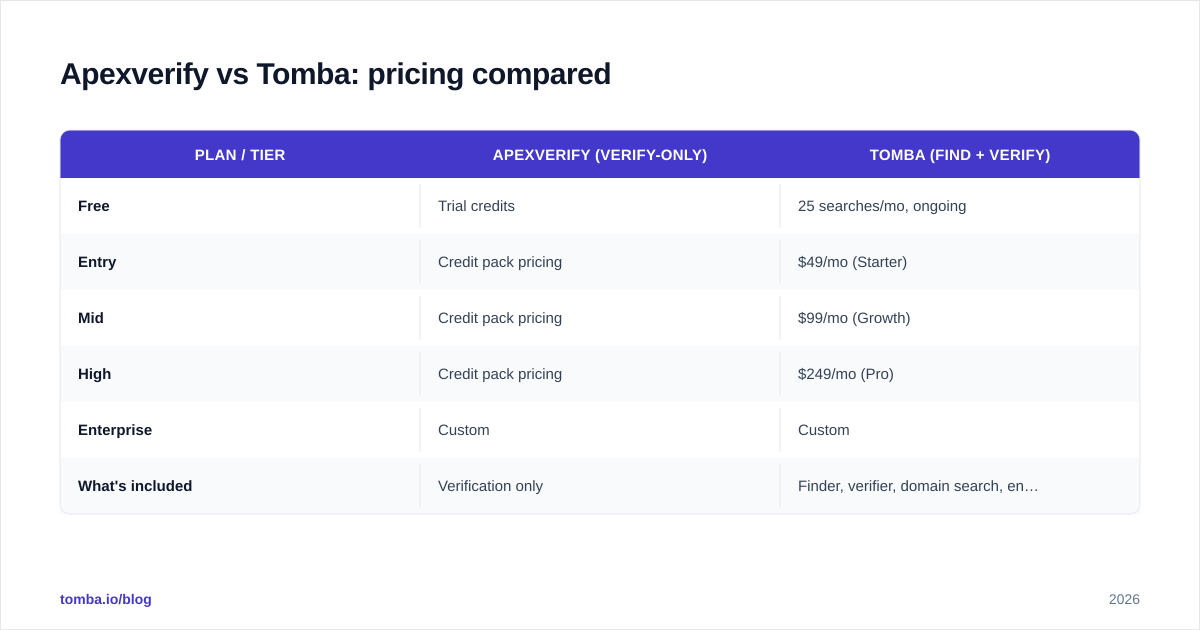Select the "What's included" row label
1200x630 pixels.
click(135, 486)
